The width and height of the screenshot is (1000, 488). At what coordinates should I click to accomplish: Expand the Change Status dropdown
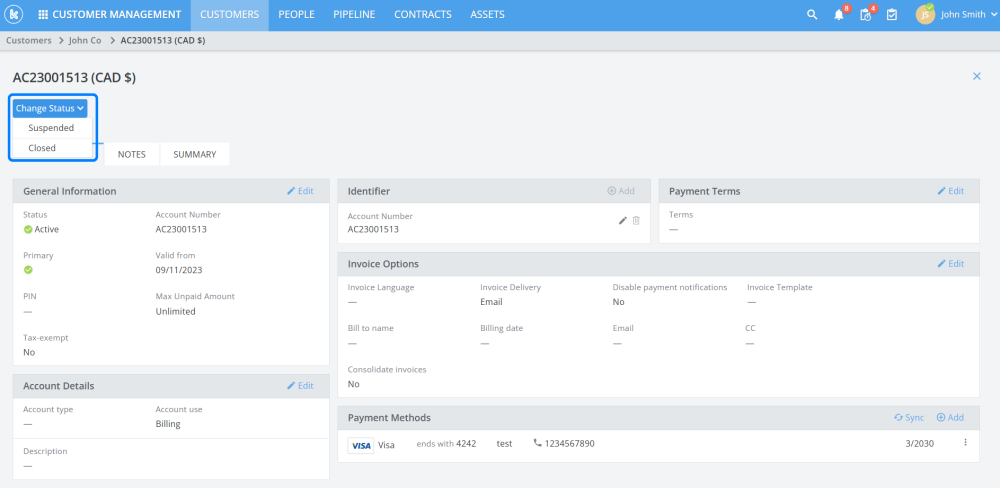coord(50,108)
